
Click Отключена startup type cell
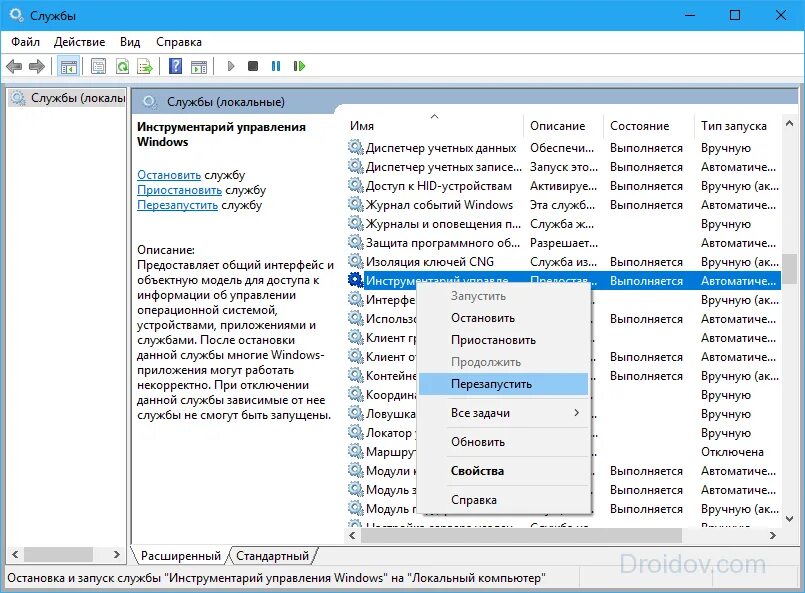click(x=732, y=452)
